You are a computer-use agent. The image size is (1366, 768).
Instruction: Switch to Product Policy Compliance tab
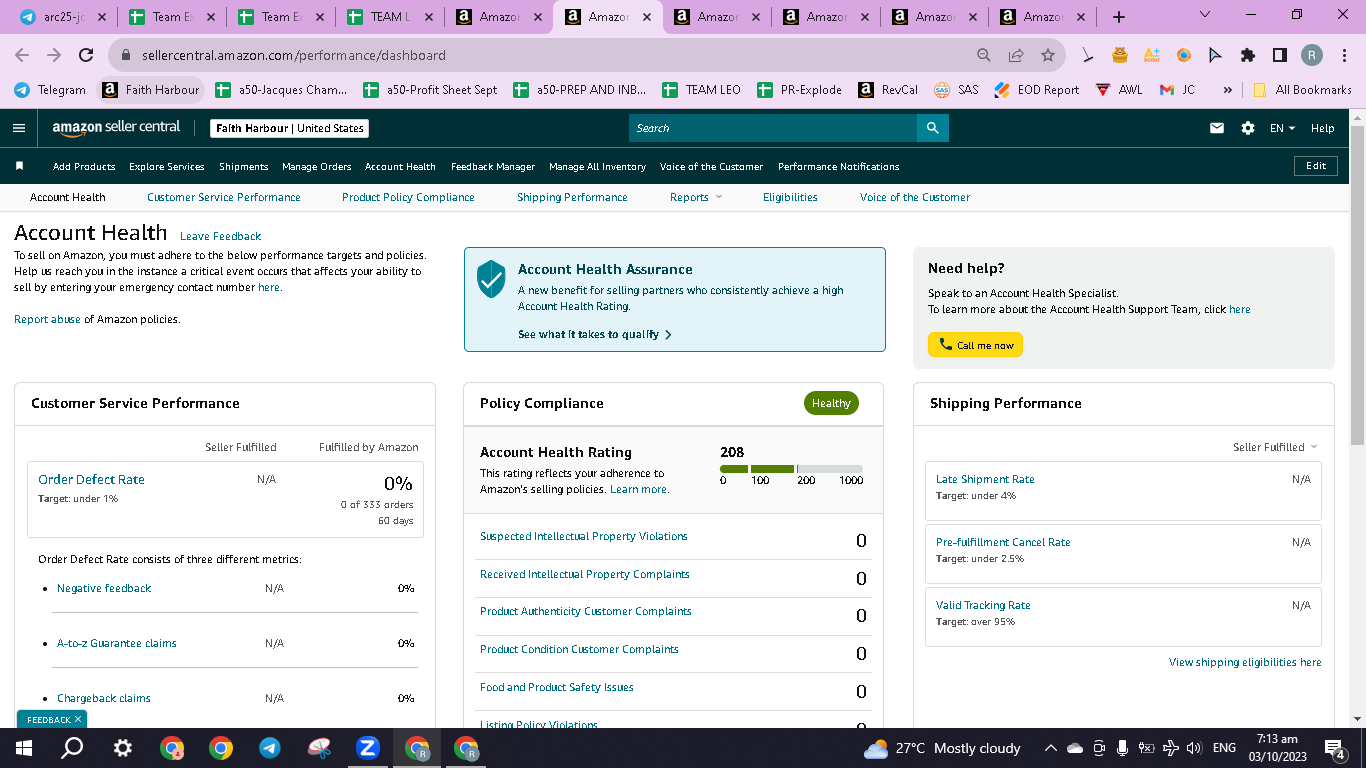[x=408, y=197]
